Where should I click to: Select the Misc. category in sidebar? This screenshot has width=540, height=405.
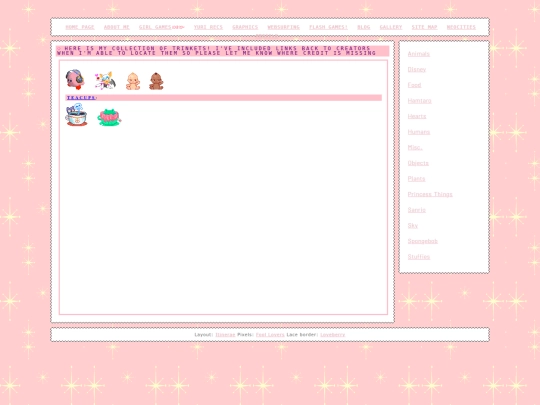point(415,147)
